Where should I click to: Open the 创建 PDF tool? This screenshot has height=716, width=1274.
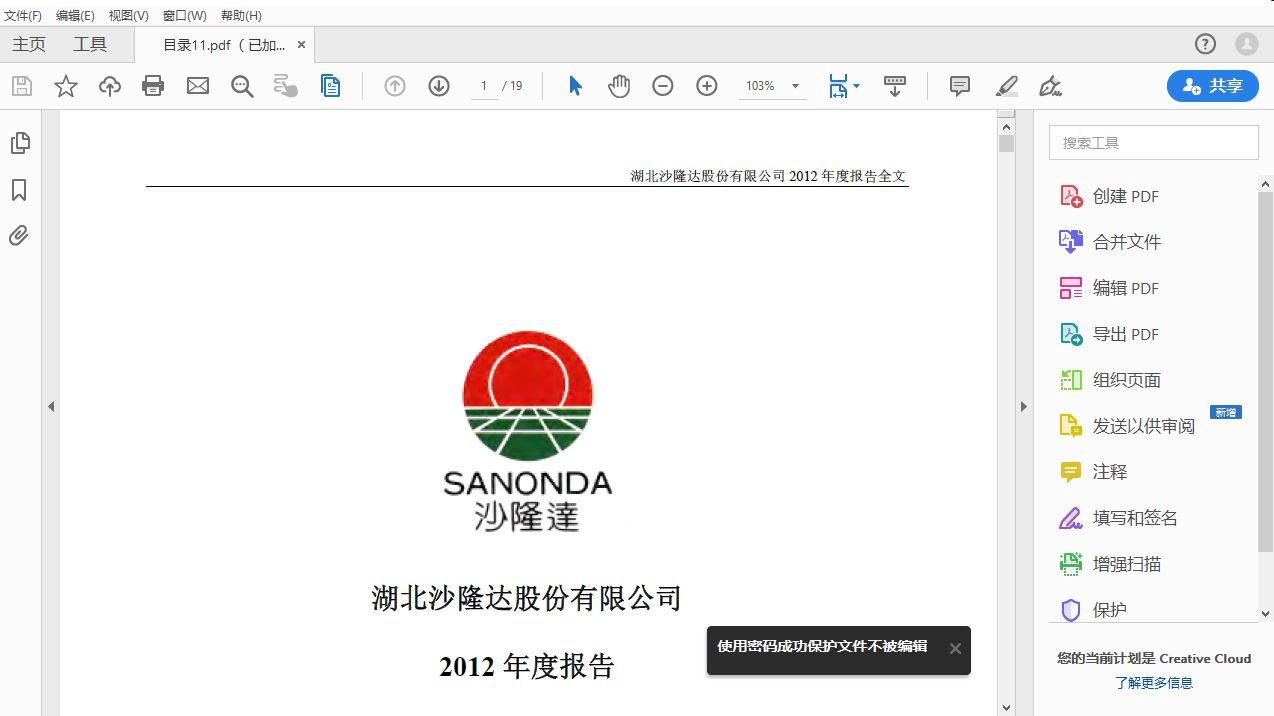click(x=1110, y=196)
